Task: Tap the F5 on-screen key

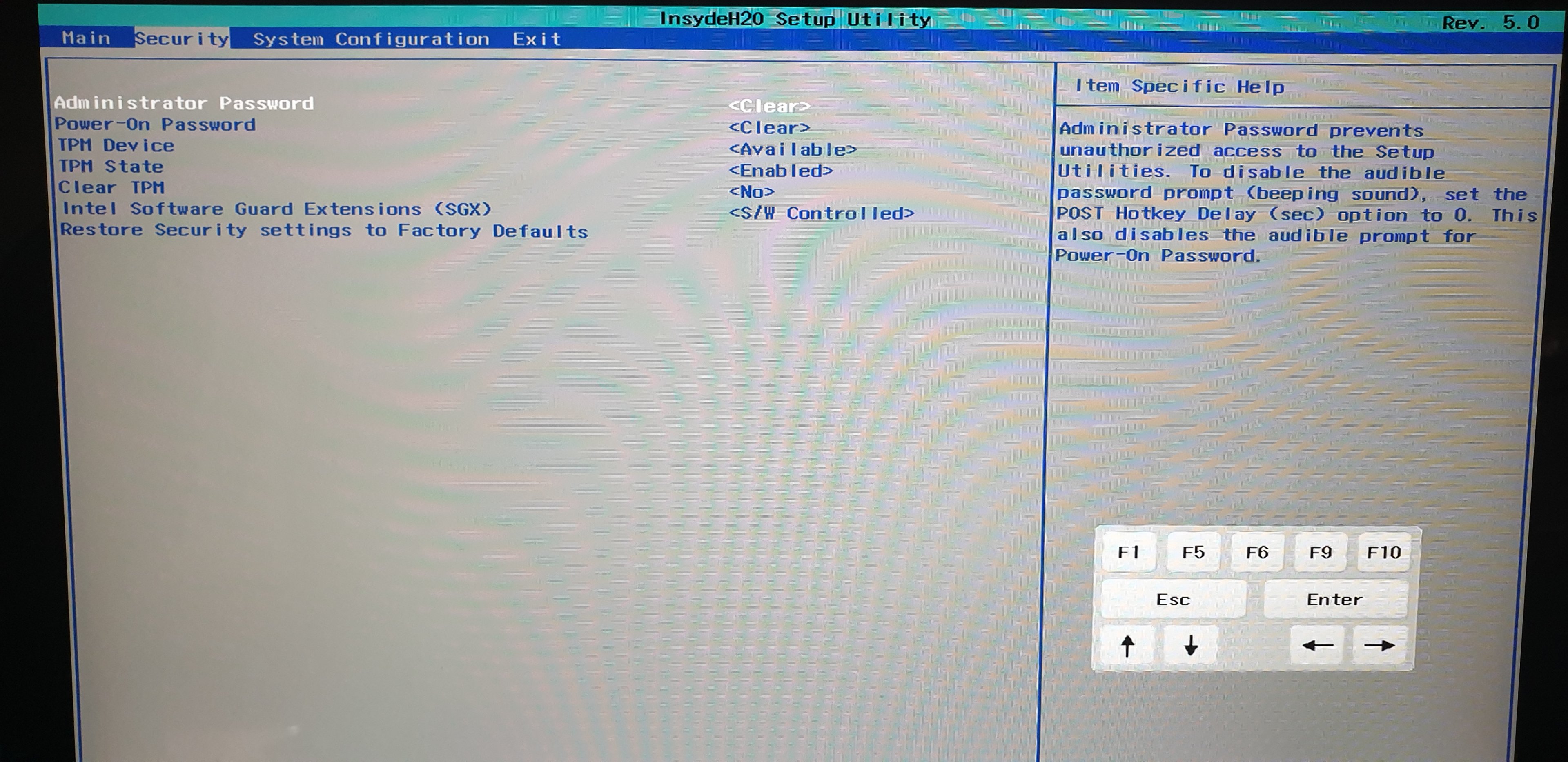Action: pyautogui.click(x=1193, y=552)
